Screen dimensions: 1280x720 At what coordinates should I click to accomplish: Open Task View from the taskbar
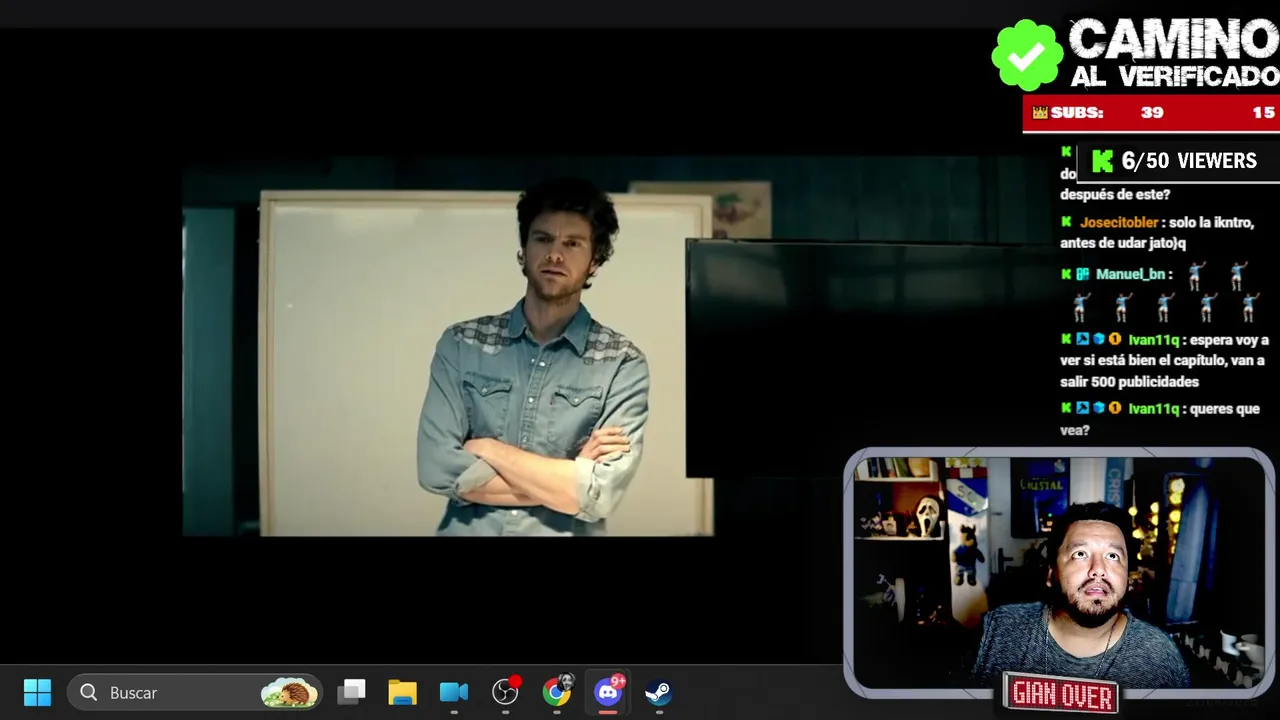[351, 692]
